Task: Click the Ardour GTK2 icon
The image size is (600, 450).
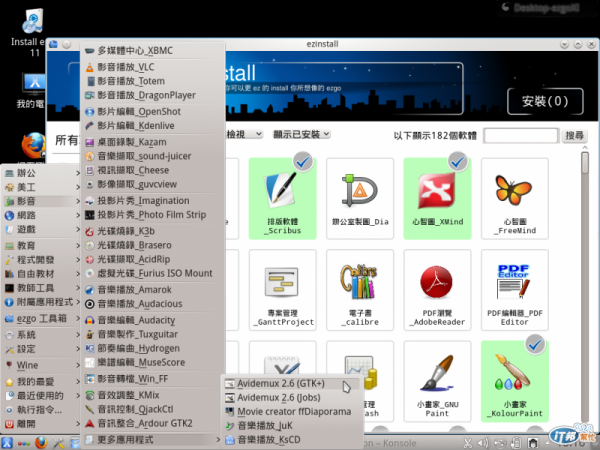Action: coord(90,424)
